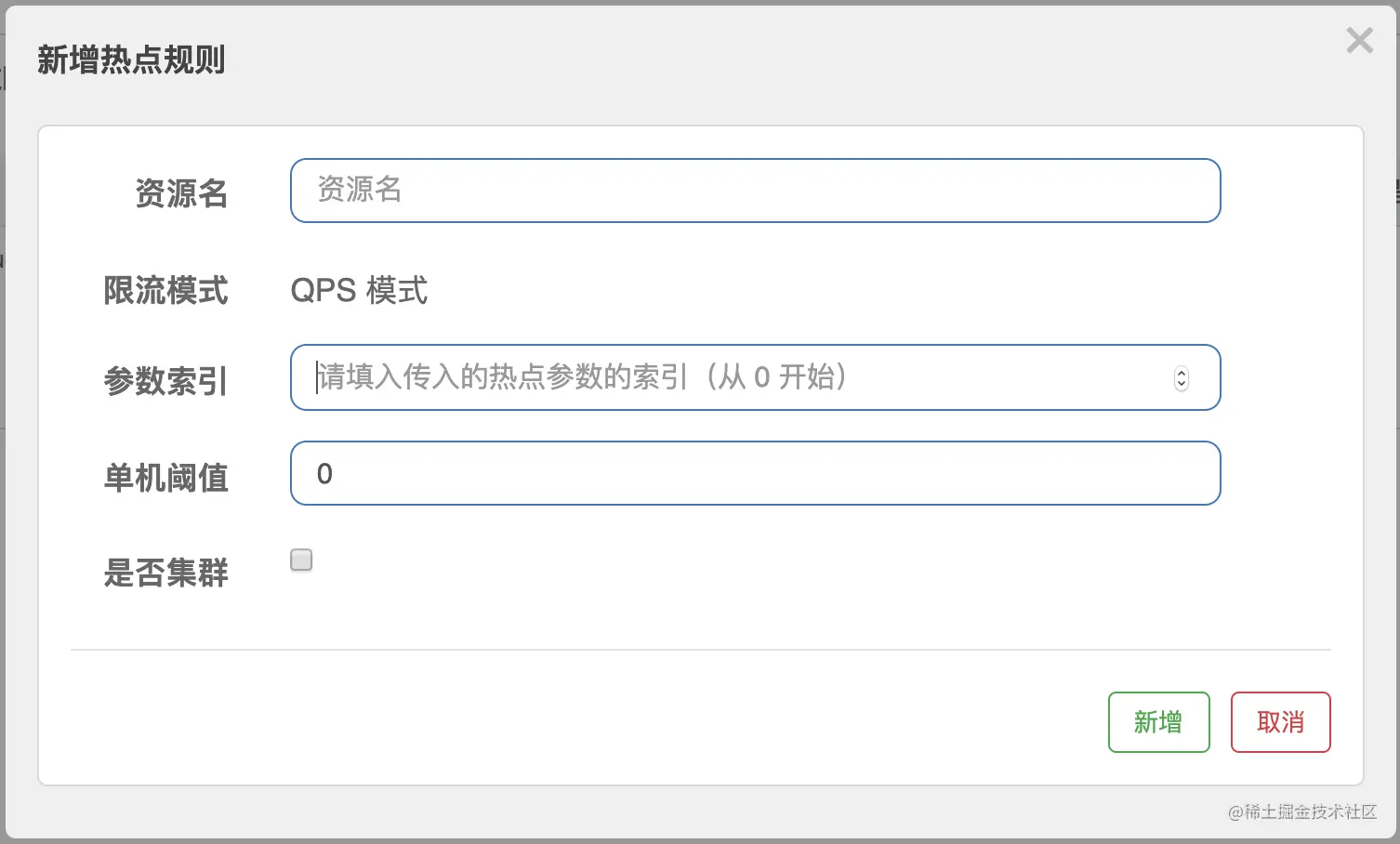Select the 单机阈值 input box
Screen dimensions: 1400x844
(x=755, y=473)
